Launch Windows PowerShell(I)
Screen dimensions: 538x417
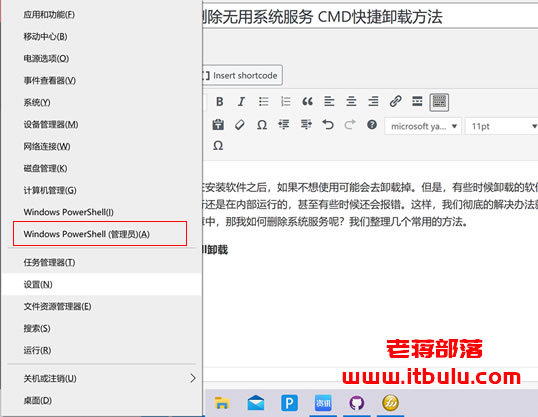pos(102,212)
